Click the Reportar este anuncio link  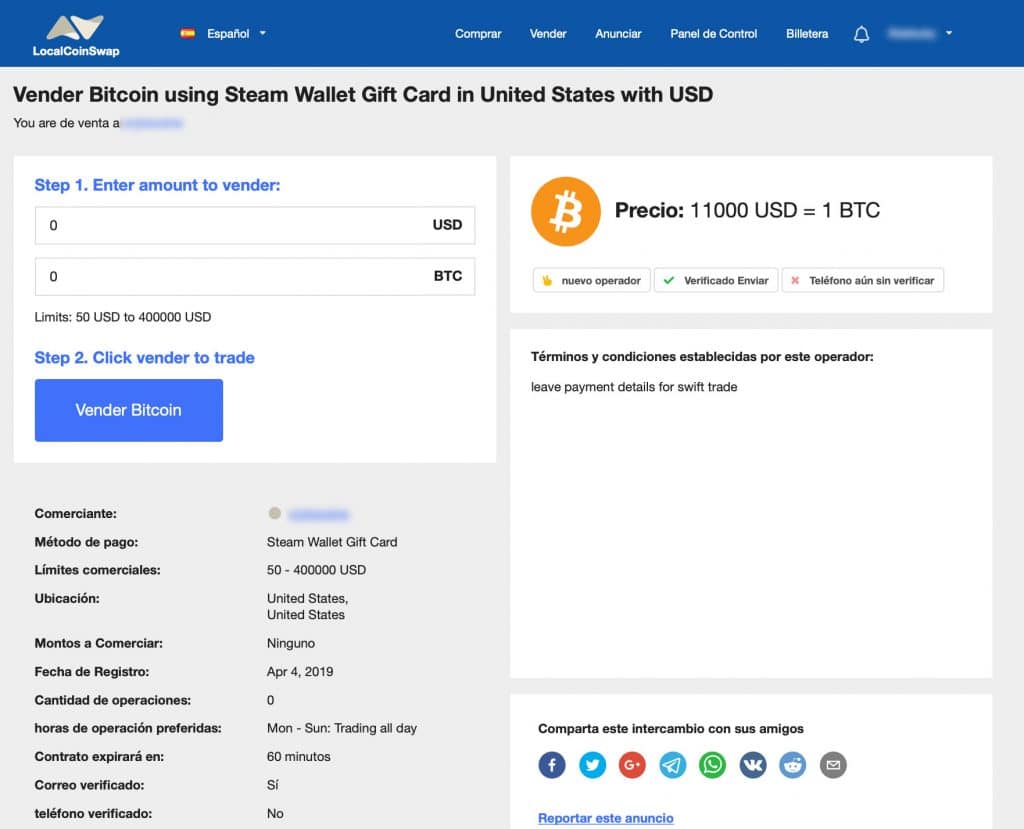tap(605, 818)
